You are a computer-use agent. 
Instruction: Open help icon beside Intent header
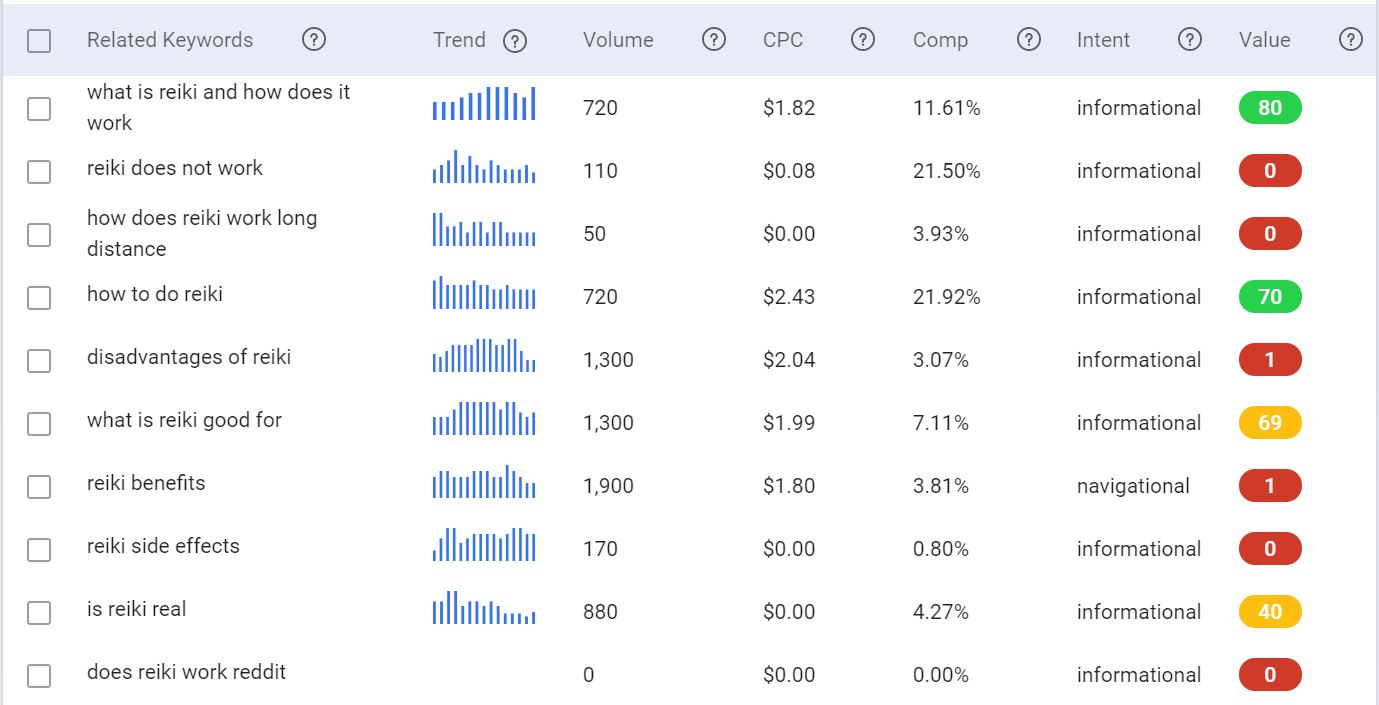coord(1189,40)
